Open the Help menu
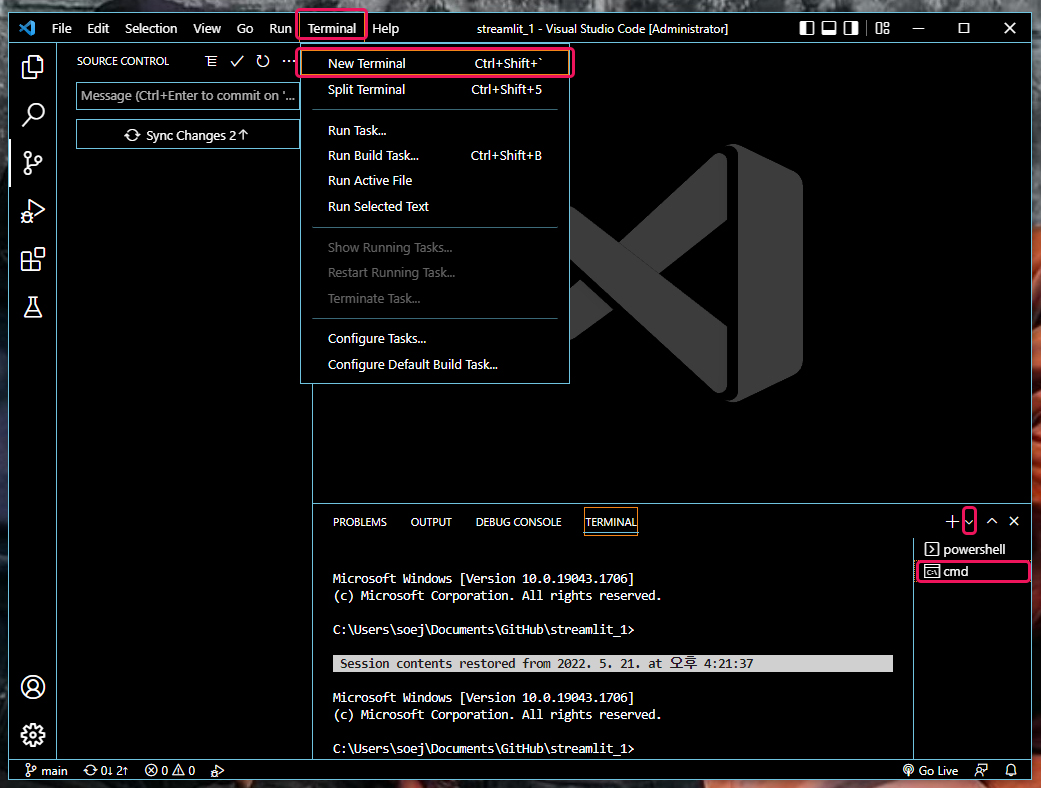 pyautogui.click(x=385, y=29)
